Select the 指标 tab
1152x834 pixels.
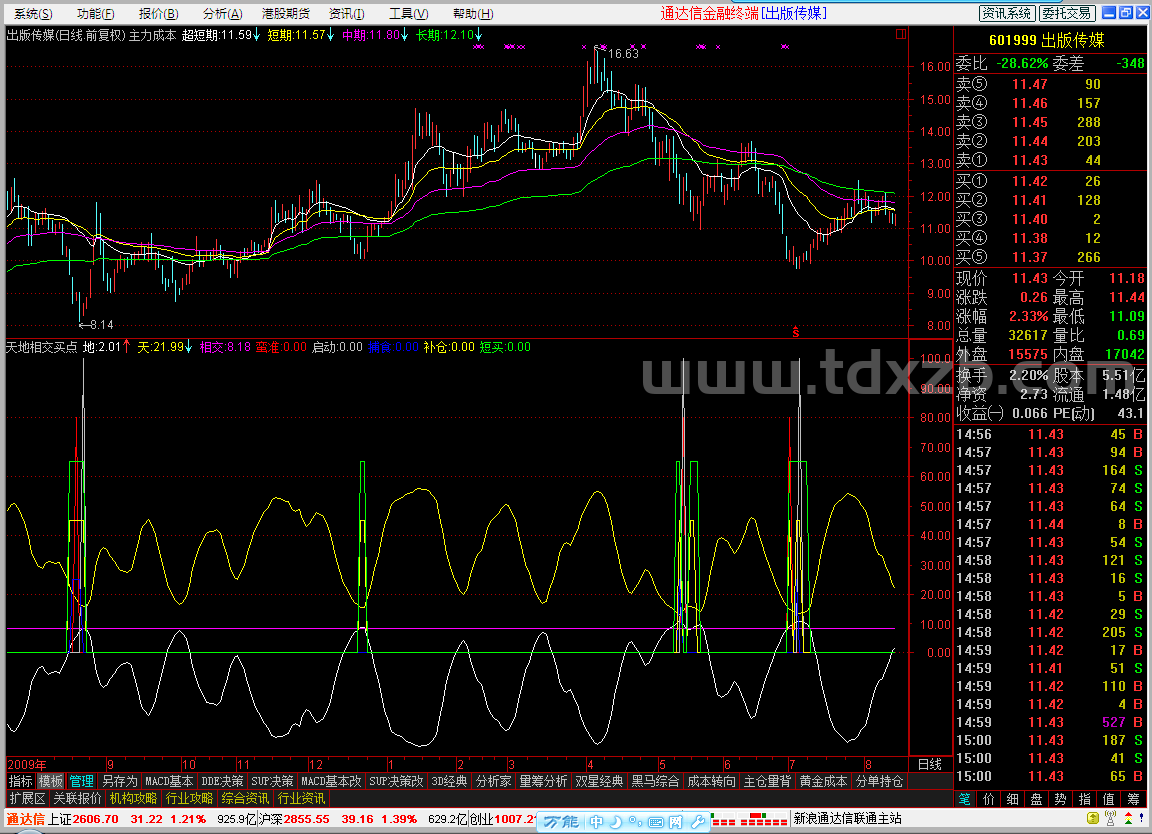(21, 781)
